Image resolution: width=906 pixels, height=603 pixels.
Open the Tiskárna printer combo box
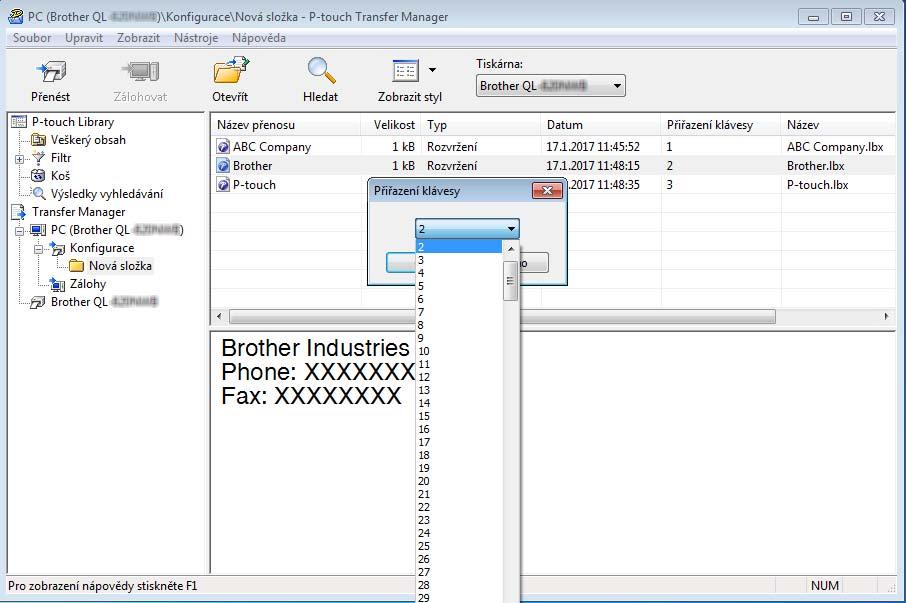(x=550, y=86)
